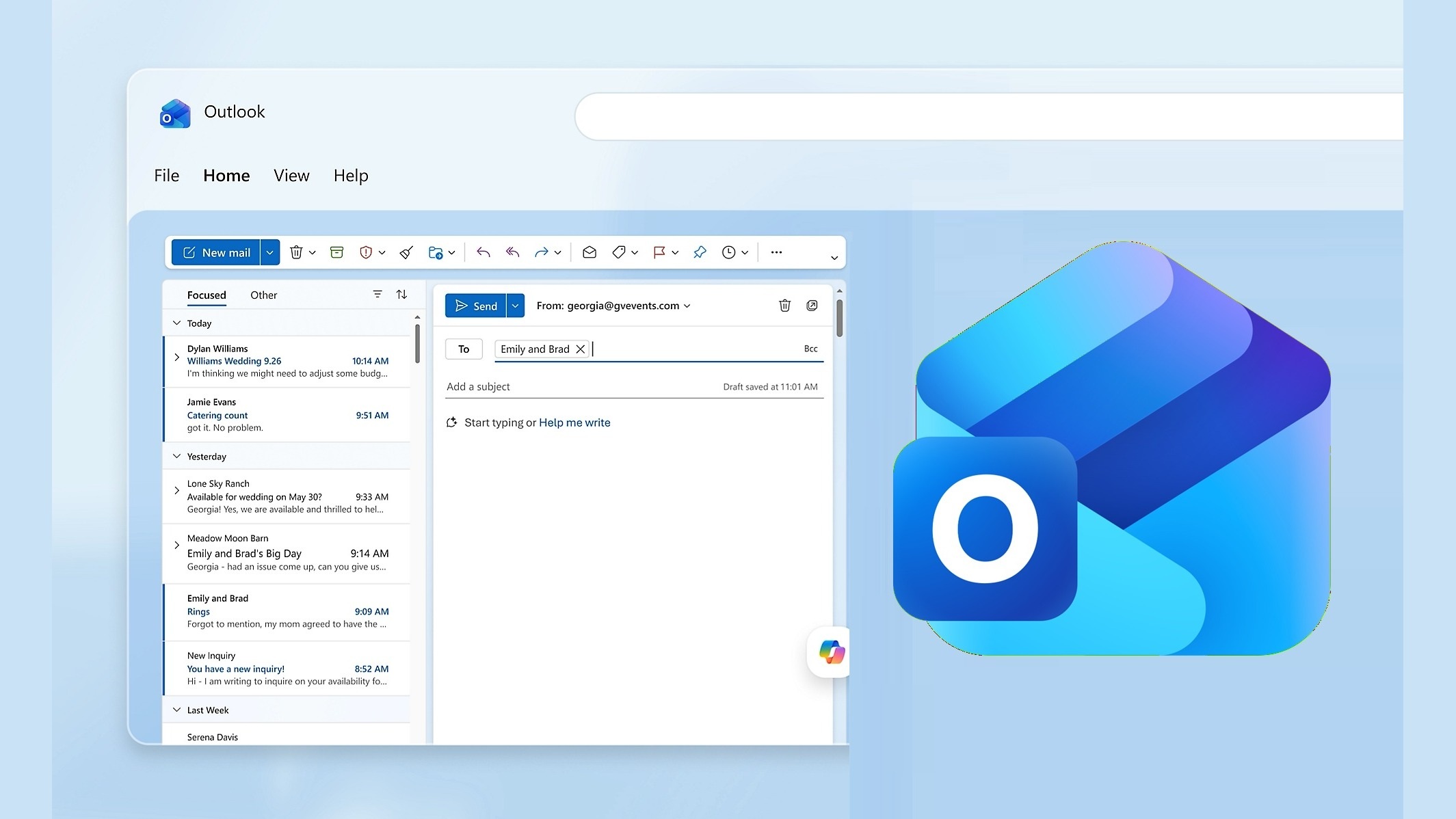This screenshot has width=1456, height=819.
Task: Discard the draft with the trash icon
Action: click(785, 306)
